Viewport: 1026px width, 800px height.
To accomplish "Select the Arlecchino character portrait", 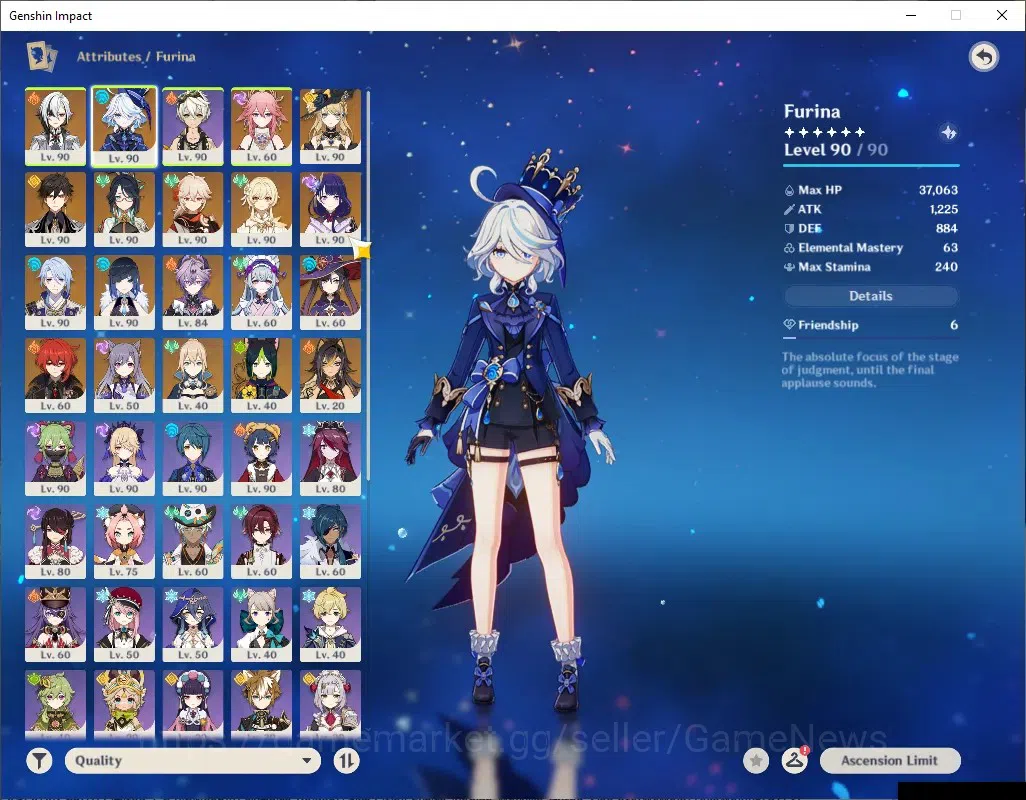I will click(56, 127).
